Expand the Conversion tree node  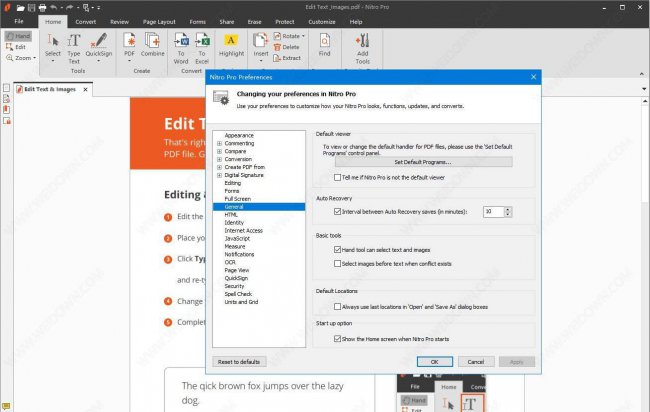click(219, 159)
